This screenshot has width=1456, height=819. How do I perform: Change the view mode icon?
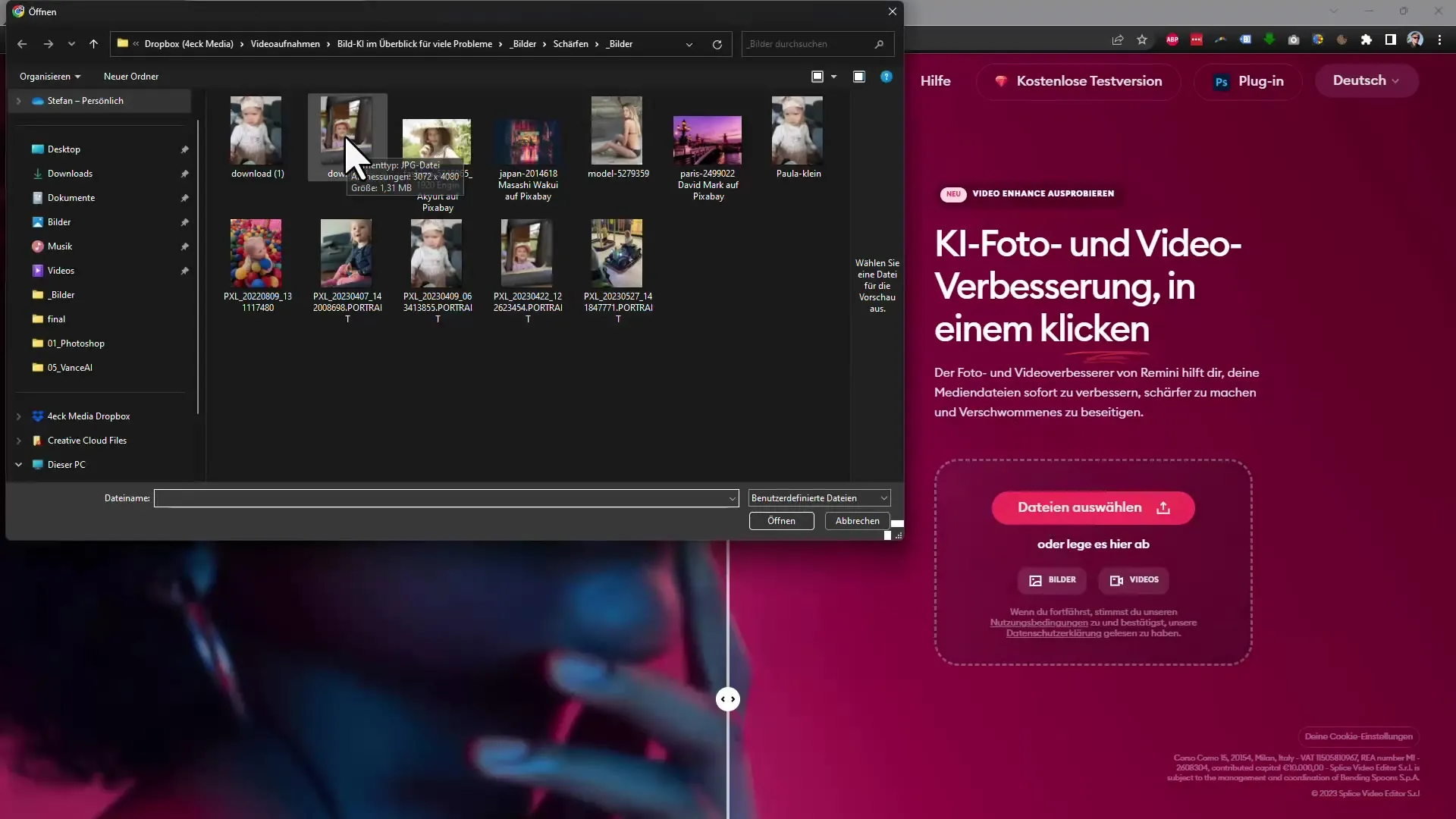pyautogui.click(x=817, y=77)
